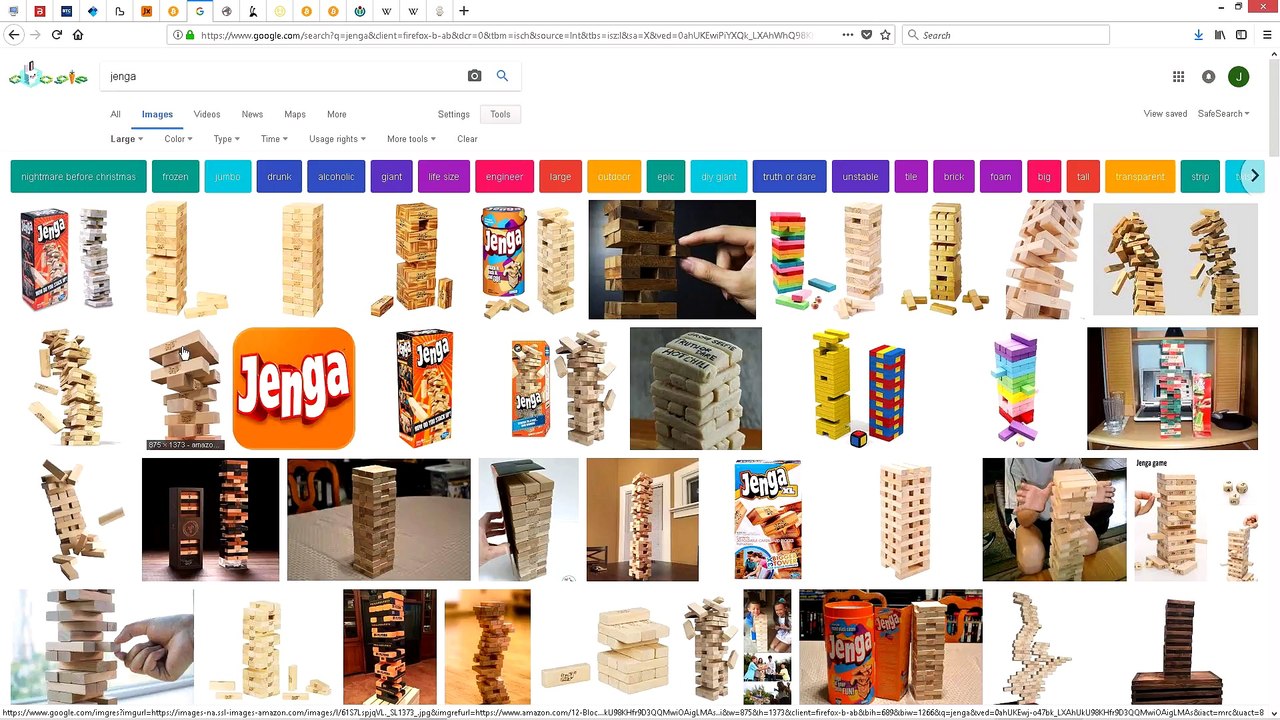Open the Type filter dropdown
Image resolution: width=1280 pixels, height=720 pixels.
click(x=226, y=139)
